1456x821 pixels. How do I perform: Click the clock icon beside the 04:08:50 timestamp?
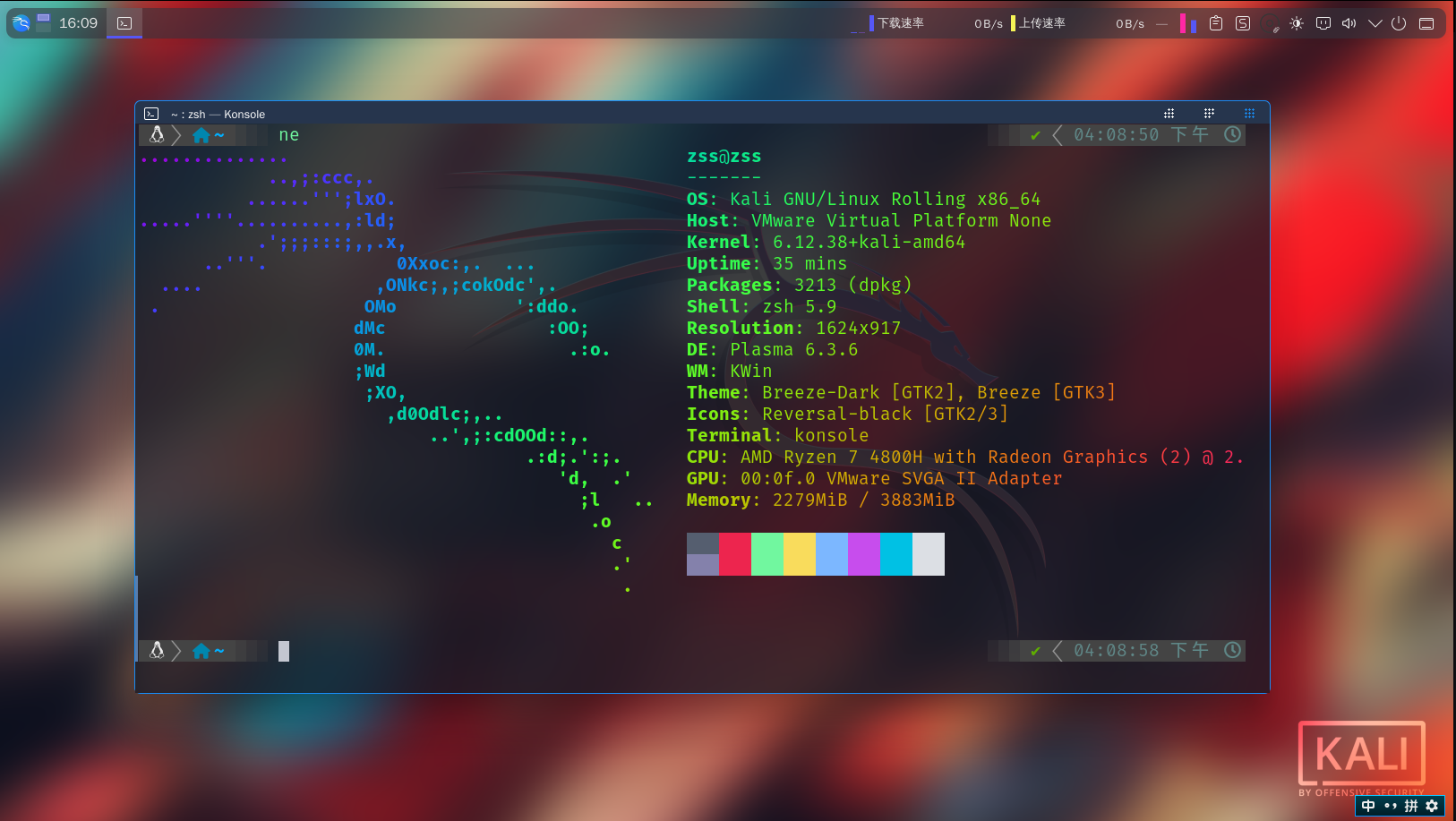[1232, 134]
